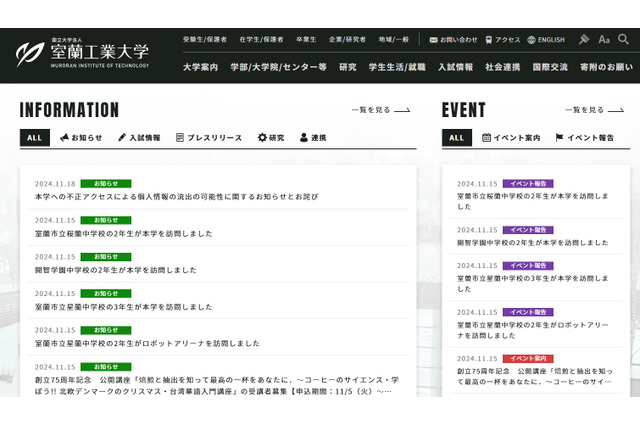Click the Muroran Institute of Technology logo
Image resolution: width=640 pixels, height=426 pixels.
[84, 52]
